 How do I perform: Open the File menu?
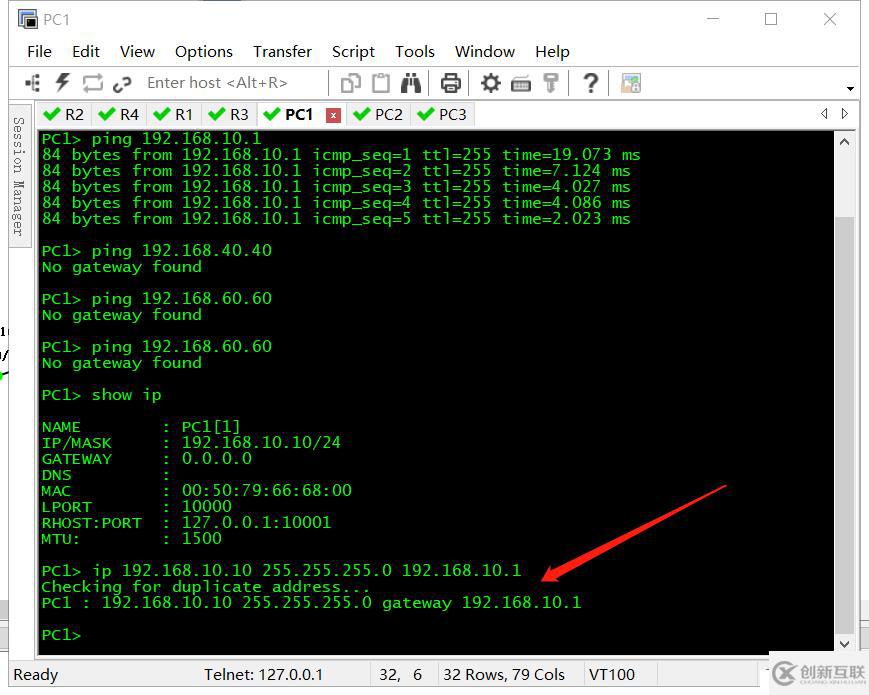39,52
